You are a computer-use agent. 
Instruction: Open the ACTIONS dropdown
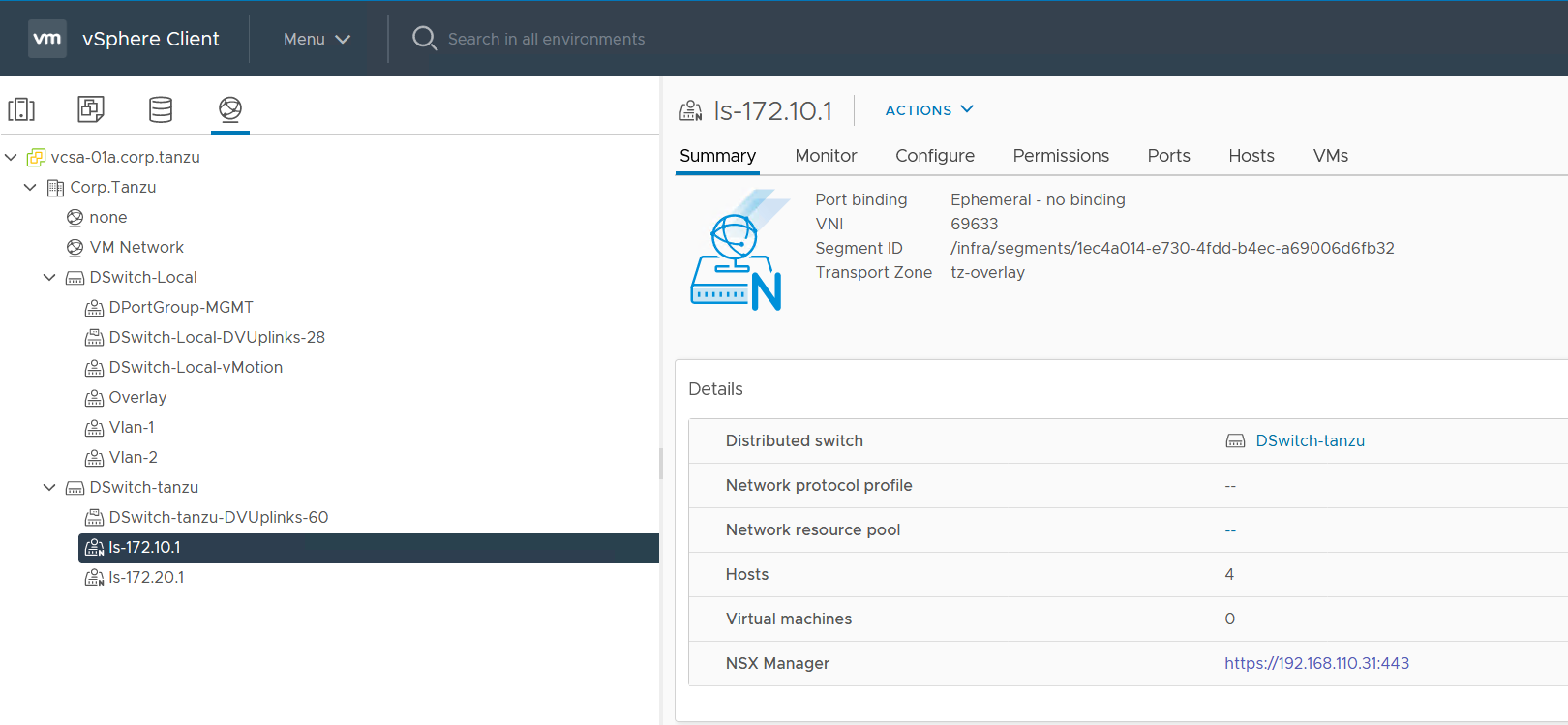click(929, 110)
